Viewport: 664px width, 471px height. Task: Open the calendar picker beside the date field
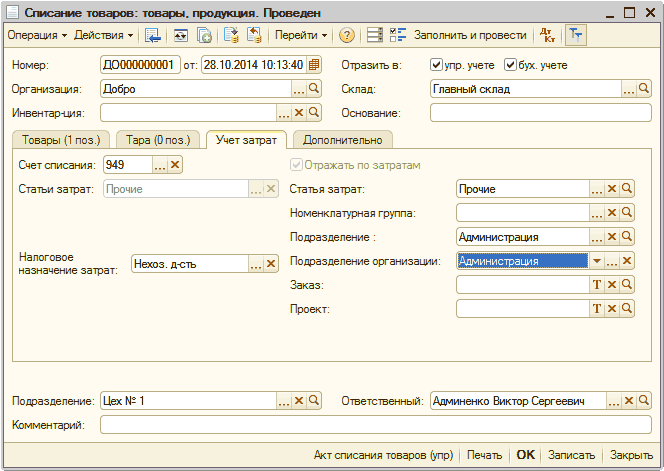point(314,65)
